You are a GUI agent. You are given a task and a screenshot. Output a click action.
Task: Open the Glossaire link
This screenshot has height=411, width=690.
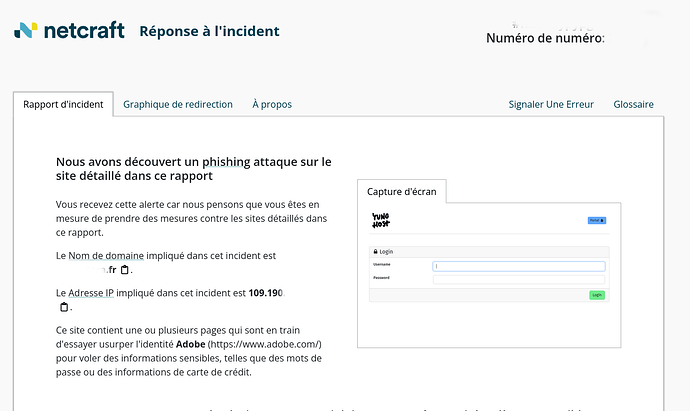[x=633, y=104]
